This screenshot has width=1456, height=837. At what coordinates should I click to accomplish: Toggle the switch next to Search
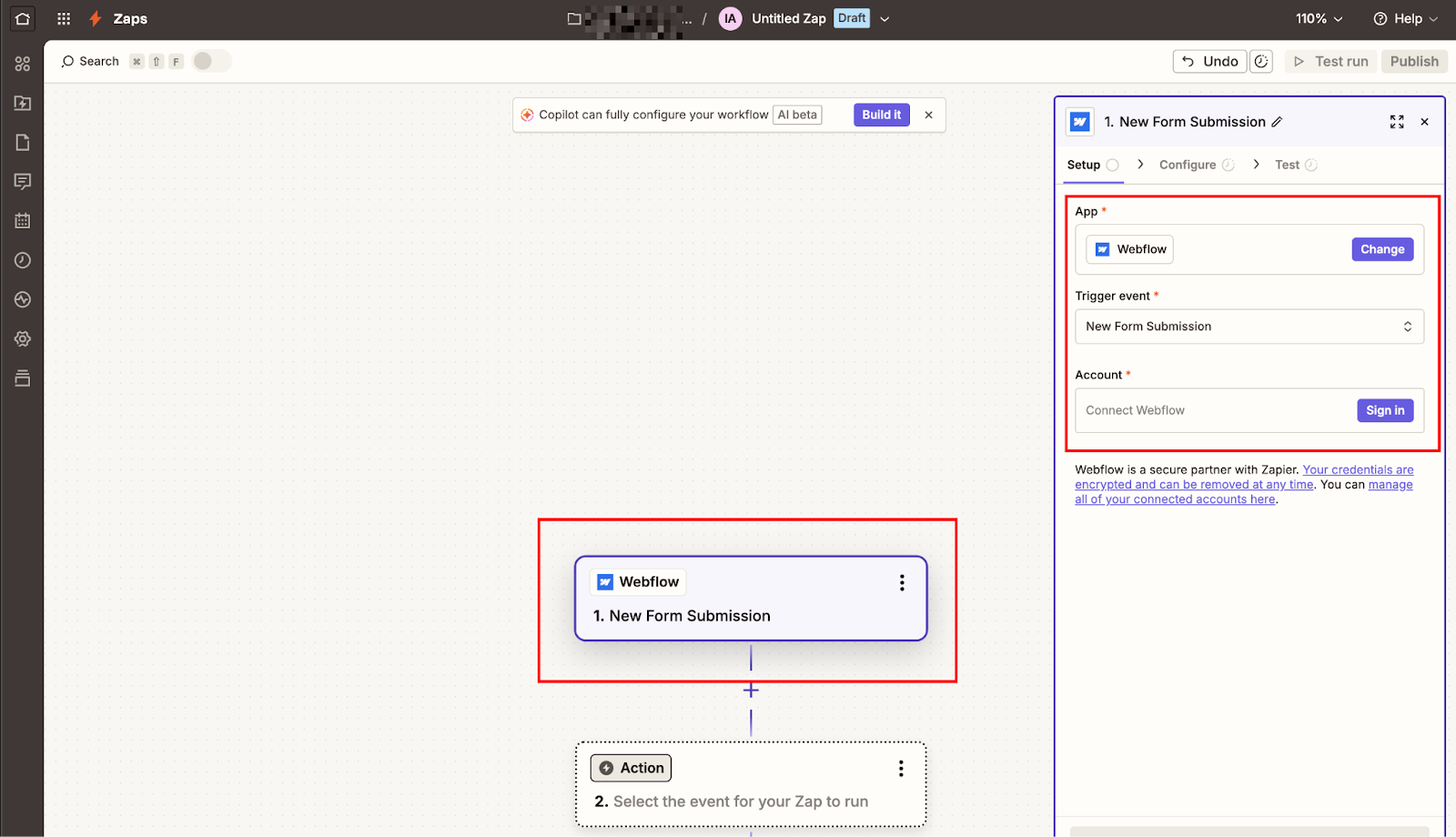[211, 61]
